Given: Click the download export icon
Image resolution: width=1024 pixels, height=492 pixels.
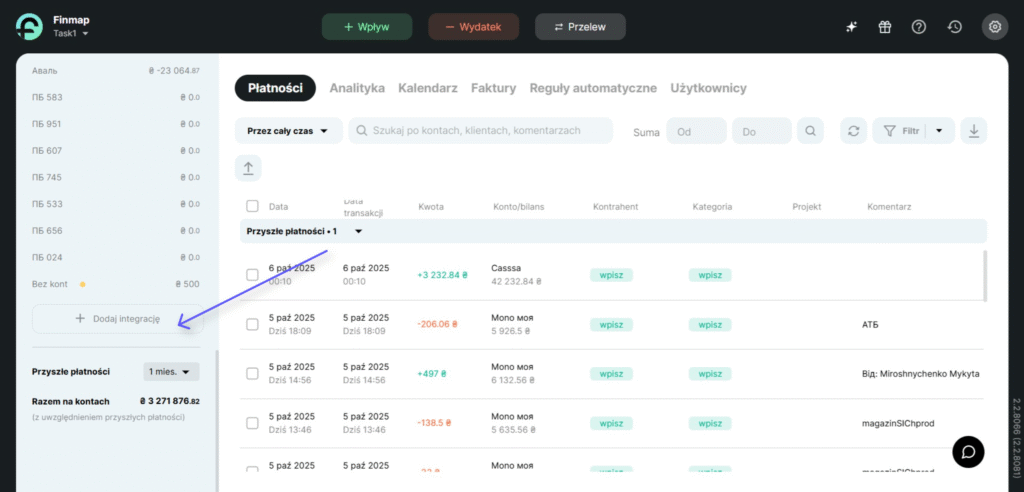Looking at the screenshot, I should click(x=974, y=131).
